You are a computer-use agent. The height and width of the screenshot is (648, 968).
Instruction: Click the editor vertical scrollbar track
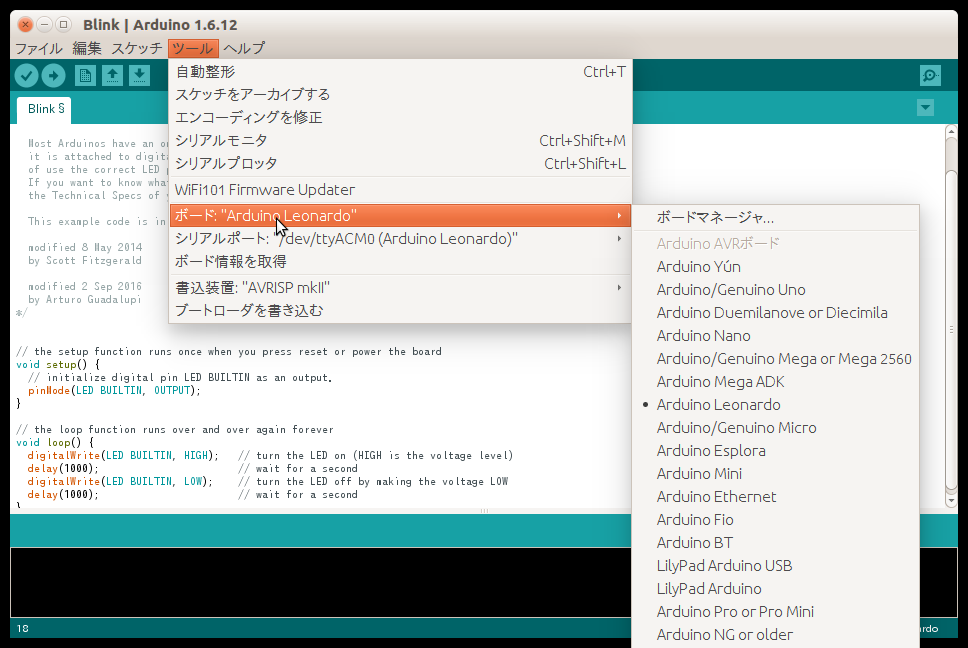click(951, 316)
